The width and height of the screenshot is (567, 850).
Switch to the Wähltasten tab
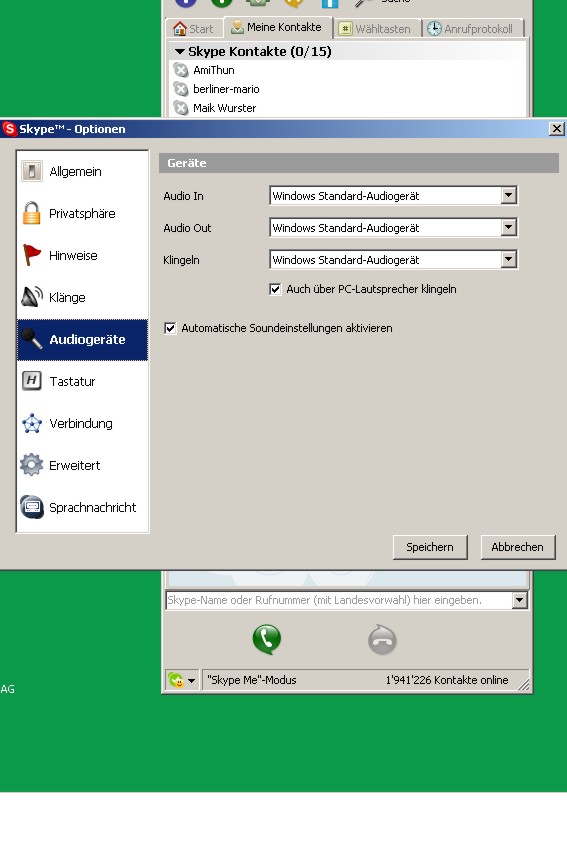point(375,29)
